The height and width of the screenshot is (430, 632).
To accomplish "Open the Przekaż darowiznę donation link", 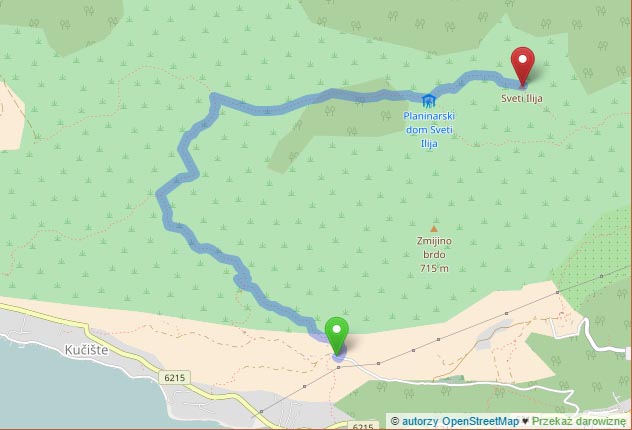I will coord(579,422).
